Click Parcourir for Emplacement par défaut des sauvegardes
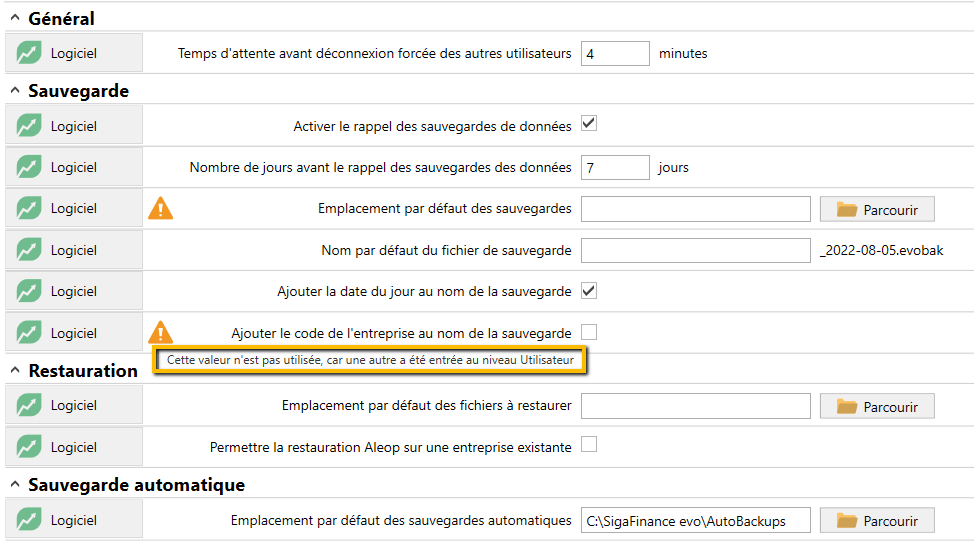The height and width of the screenshot is (543, 974). 877,209
